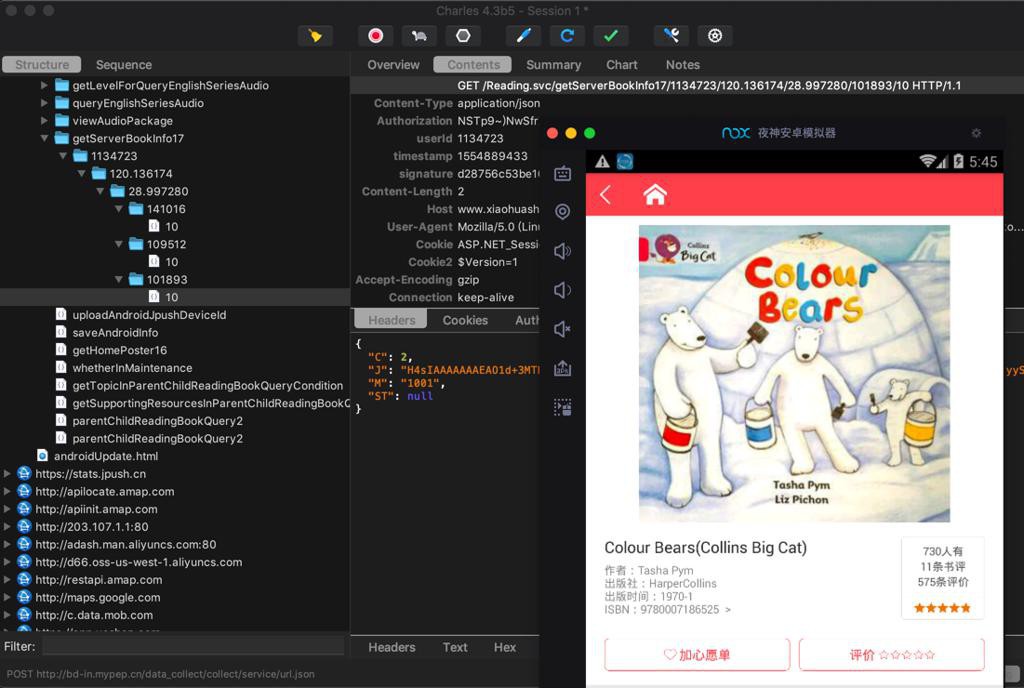
Task: Raise volume in Nox sidebar
Action: 562,251
